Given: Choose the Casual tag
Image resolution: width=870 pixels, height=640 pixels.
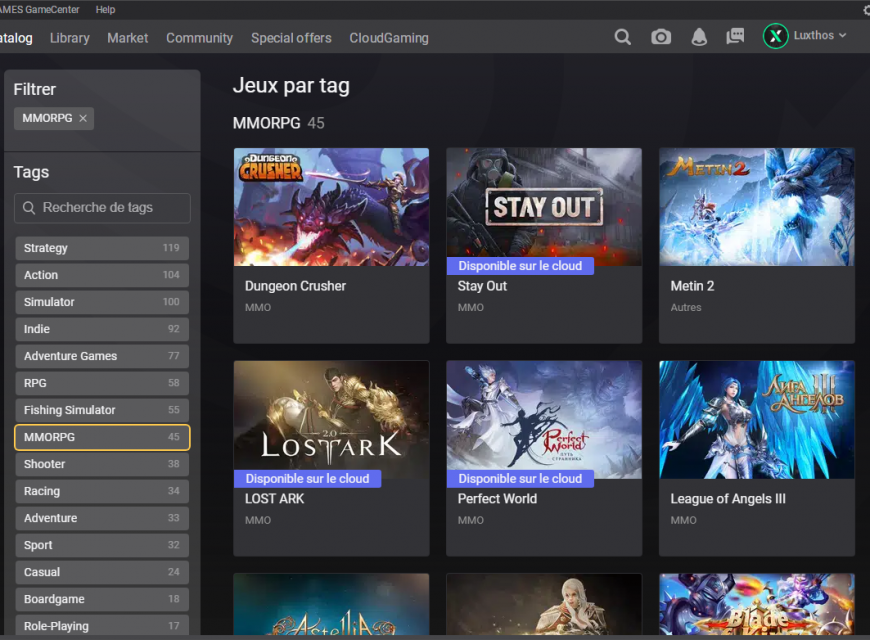Looking at the screenshot, I should pyautogui.click(x=102, y=572).
